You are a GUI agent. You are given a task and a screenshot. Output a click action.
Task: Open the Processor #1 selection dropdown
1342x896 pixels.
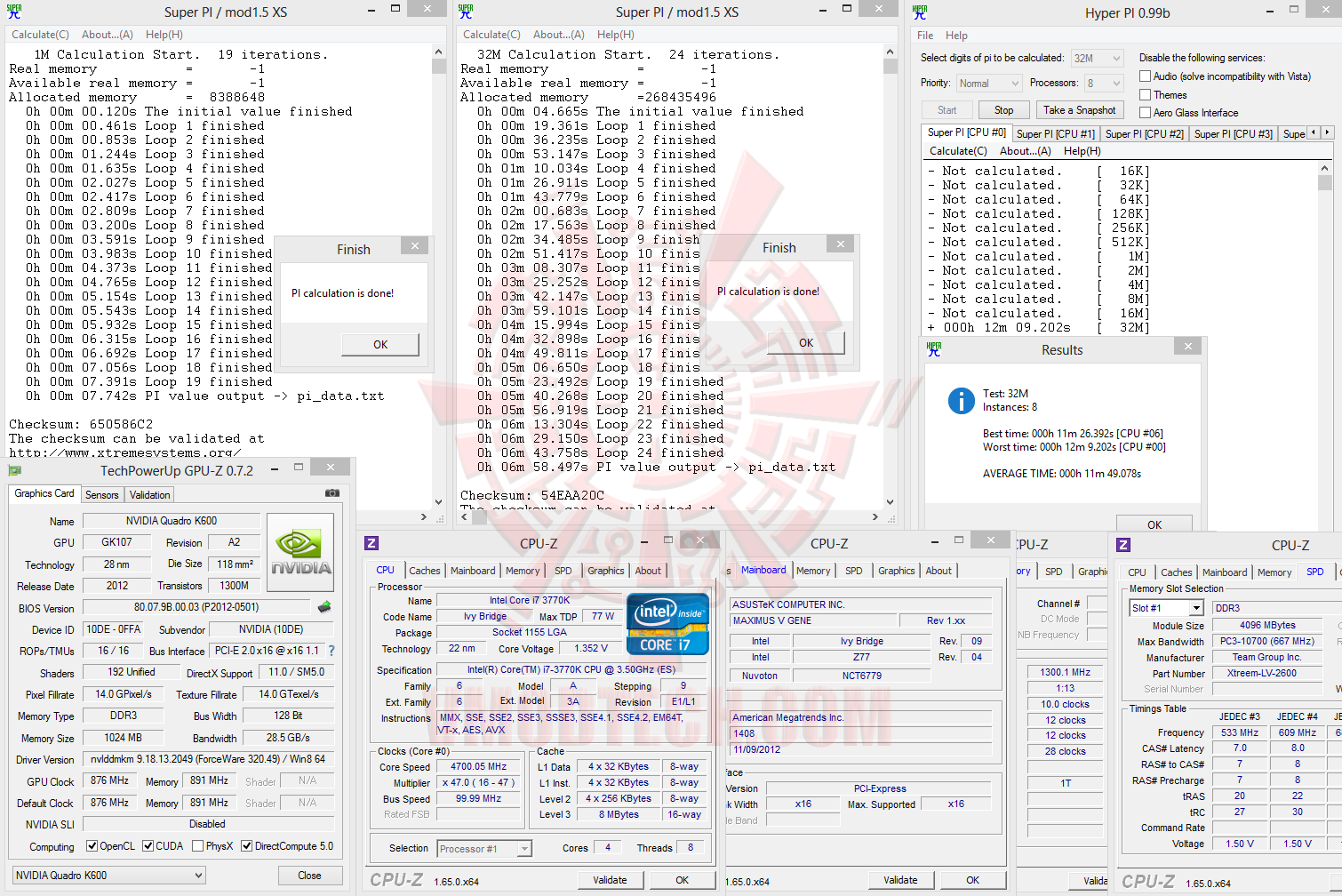coord(484,849)
